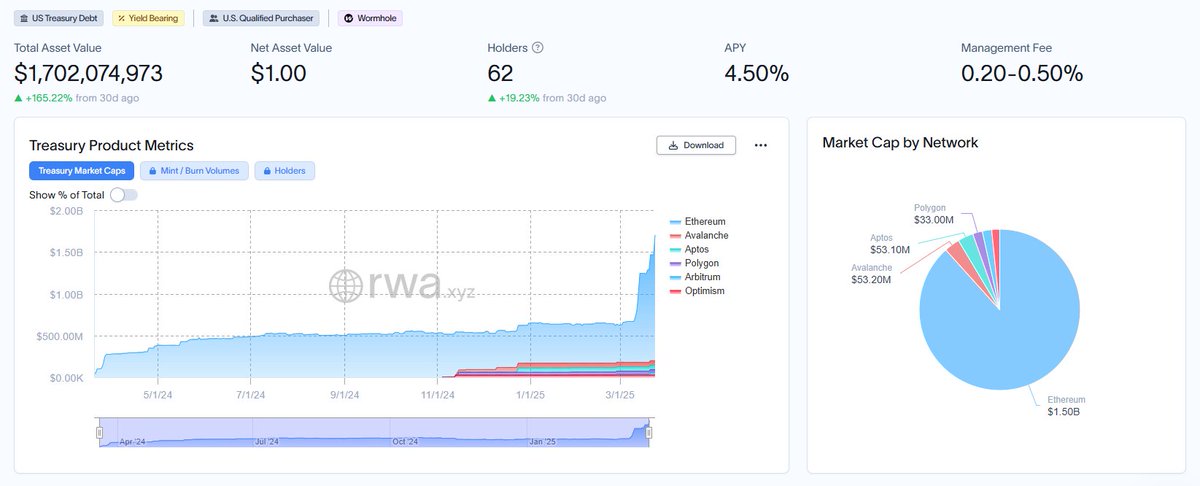Click the Avalanche $53.20M pie label
Image resolution: width=1200 pixels, height=486 pixels.
click(871, 274)
